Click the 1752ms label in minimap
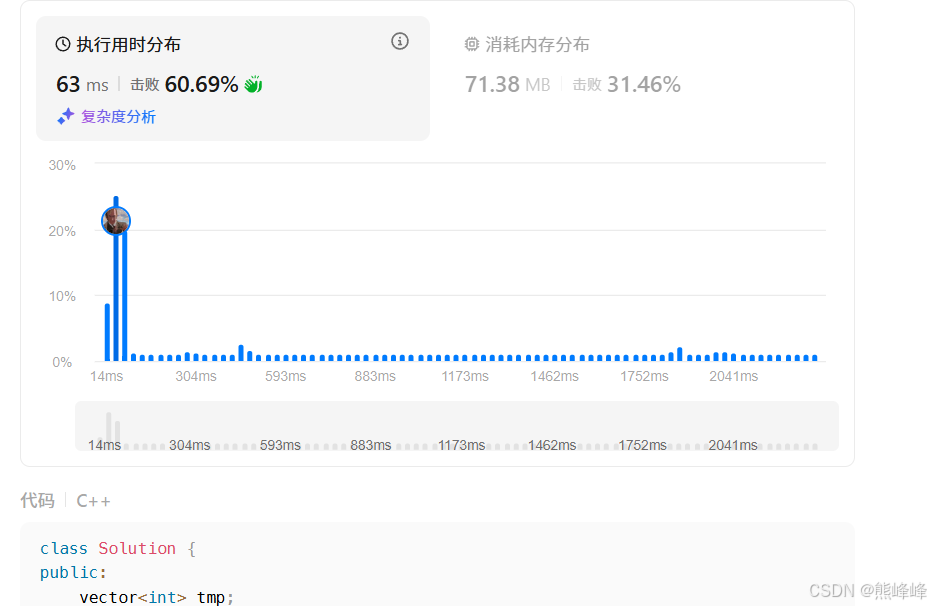This screenshot has height=606, width=931. pyautogui.click(x=642, y=445)
